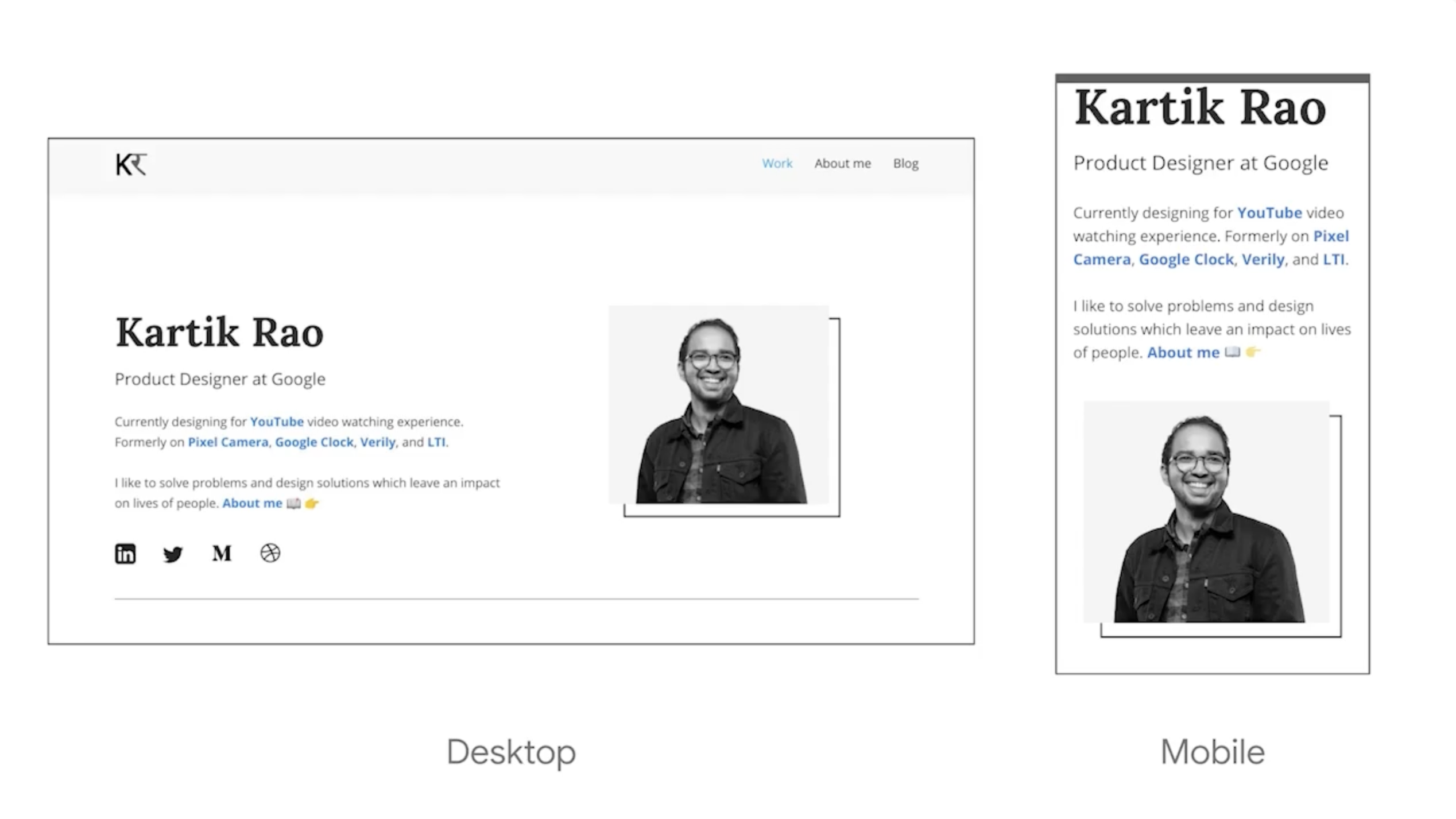Open Google Clock link in mobile view

(x=1186, y=260)
